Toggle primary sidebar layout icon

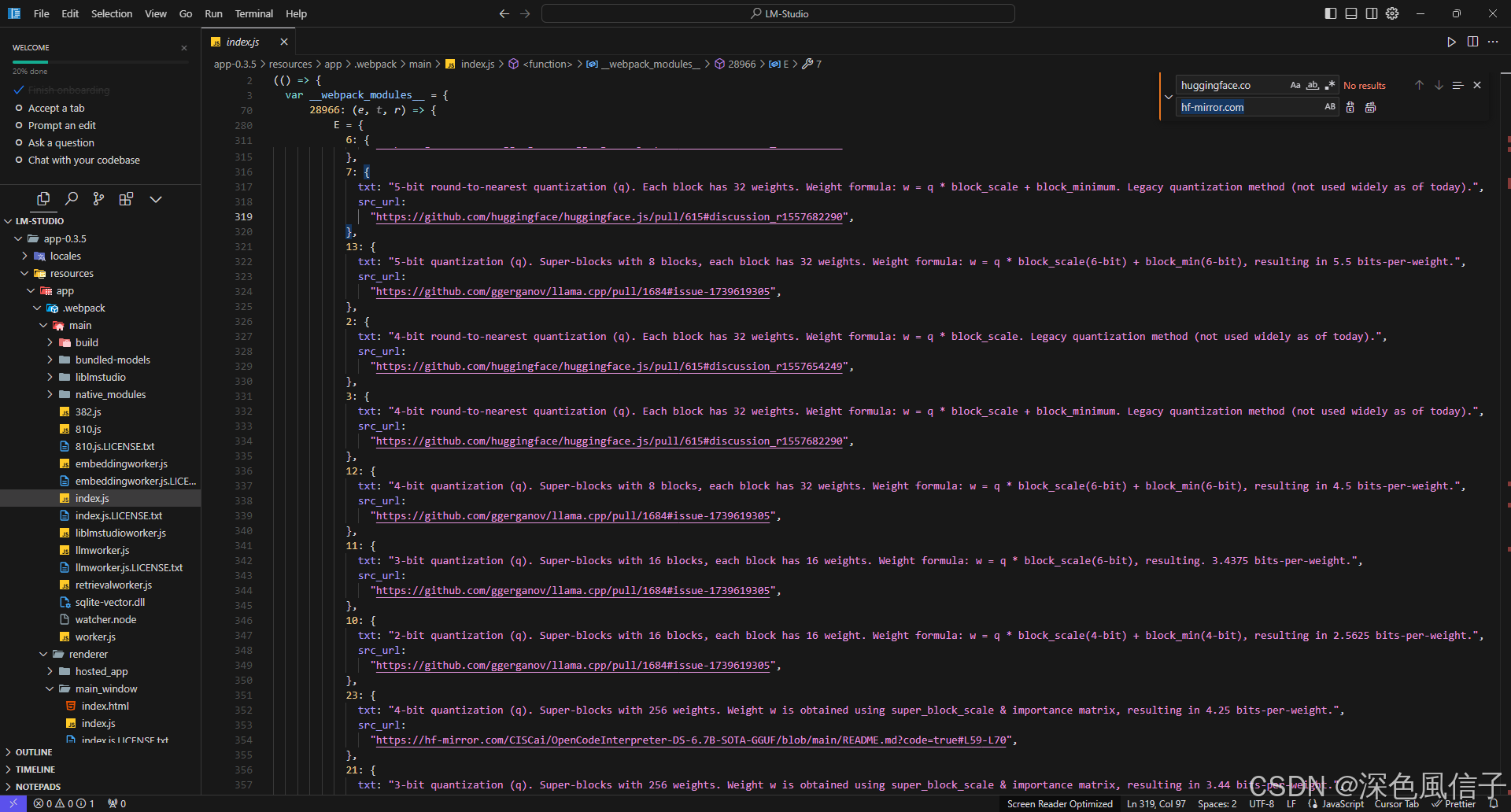pyautogui.click(x=1331, y=13)
